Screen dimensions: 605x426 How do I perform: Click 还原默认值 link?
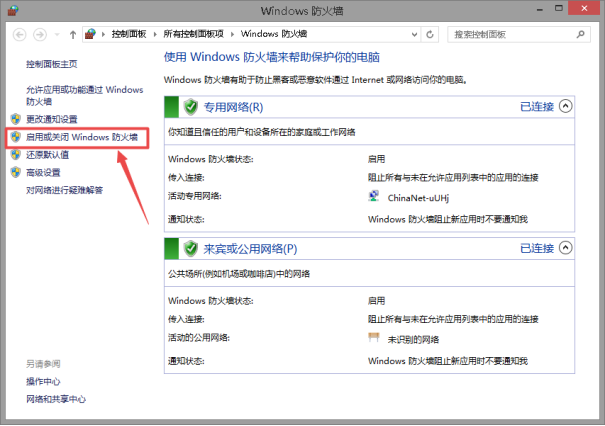click(x=47, y=155)
